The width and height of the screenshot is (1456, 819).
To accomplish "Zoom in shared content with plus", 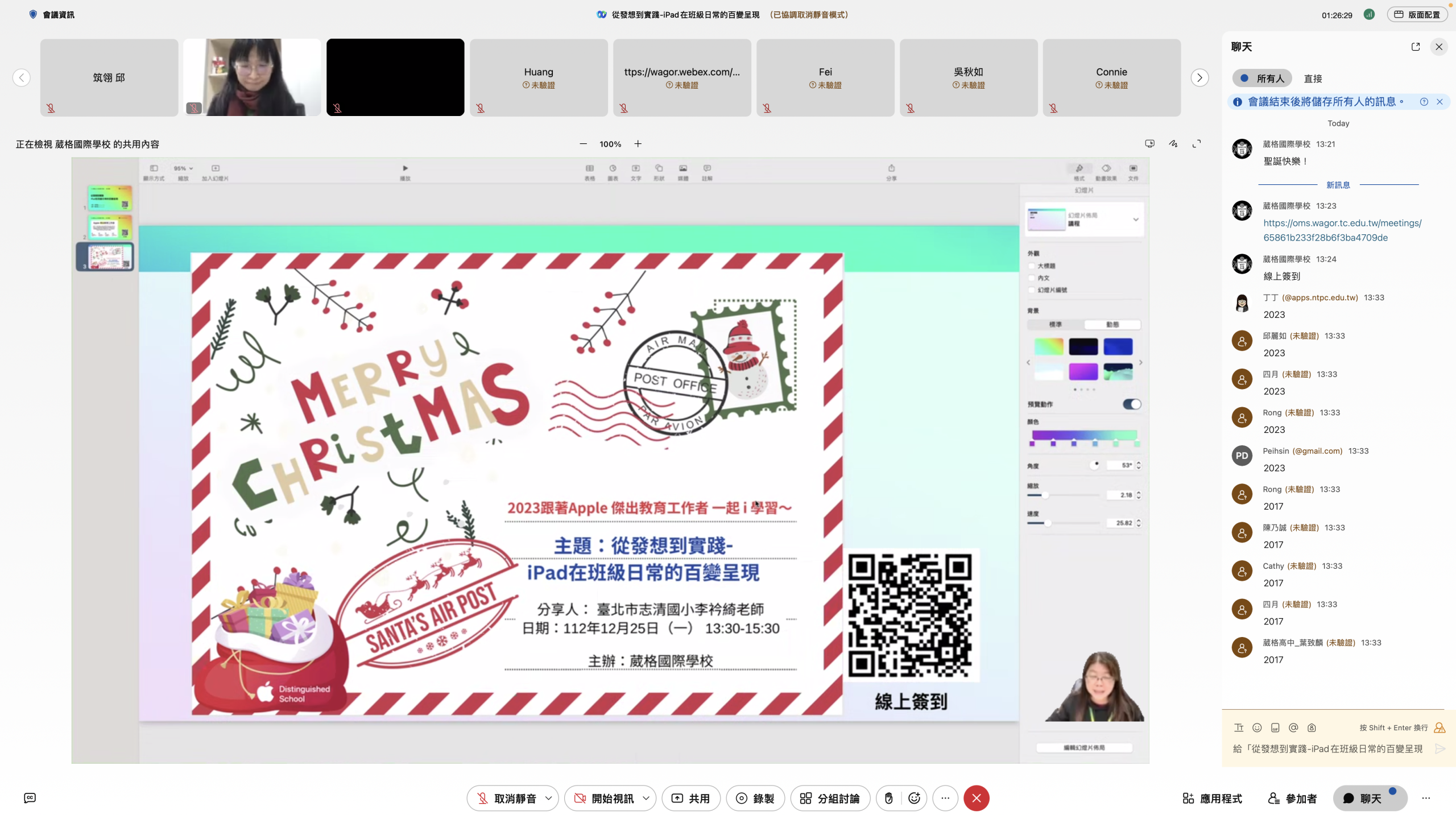I will tap(638, 144).
